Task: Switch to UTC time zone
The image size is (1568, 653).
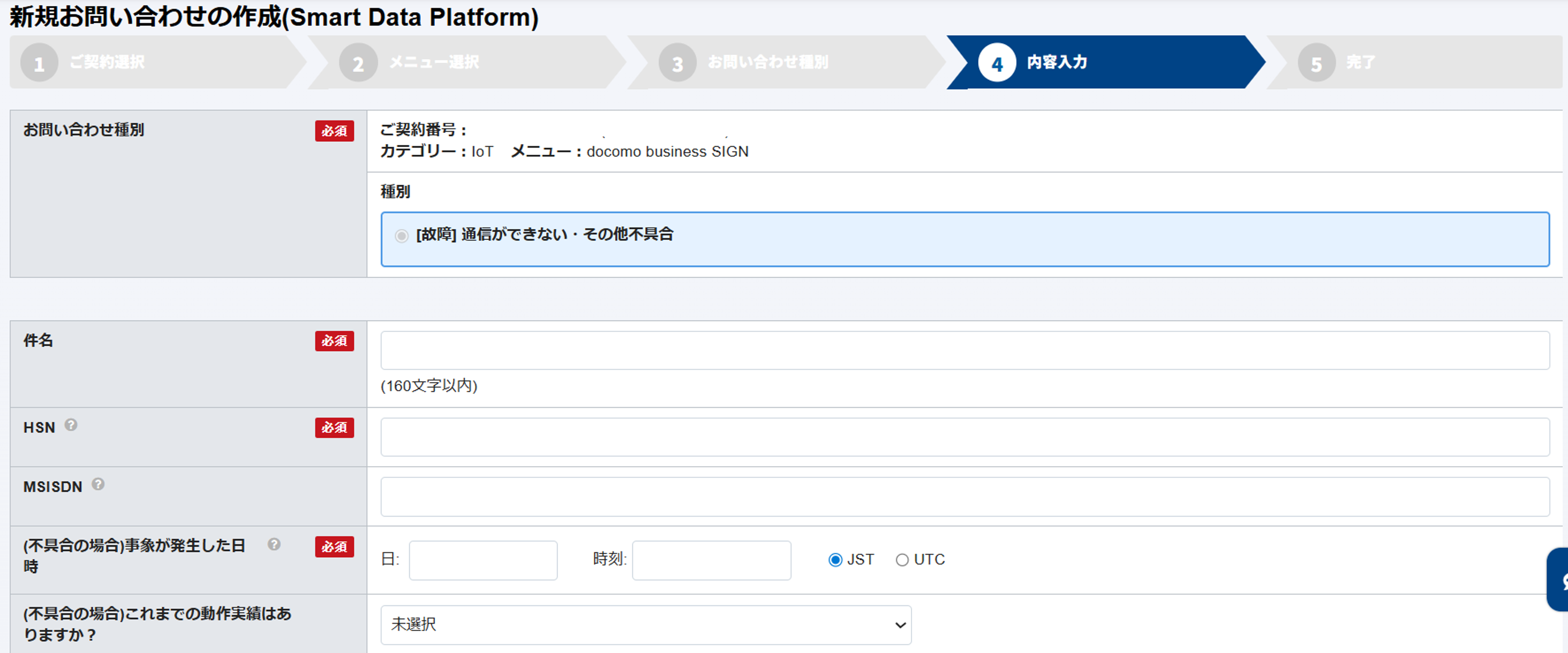Action: click(x=902, y=559)
